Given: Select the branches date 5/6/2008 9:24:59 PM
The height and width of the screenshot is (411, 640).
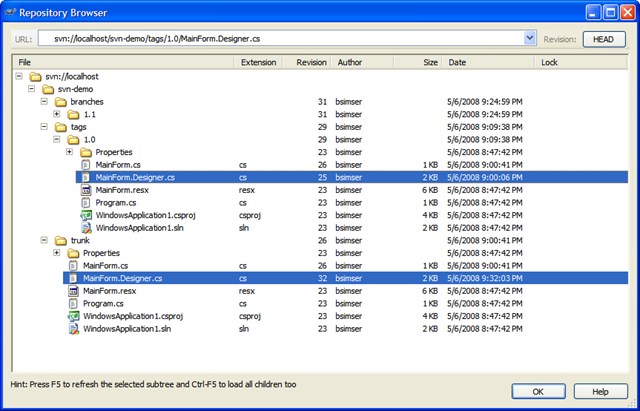Looking at the screenshot, I should 484,102.
